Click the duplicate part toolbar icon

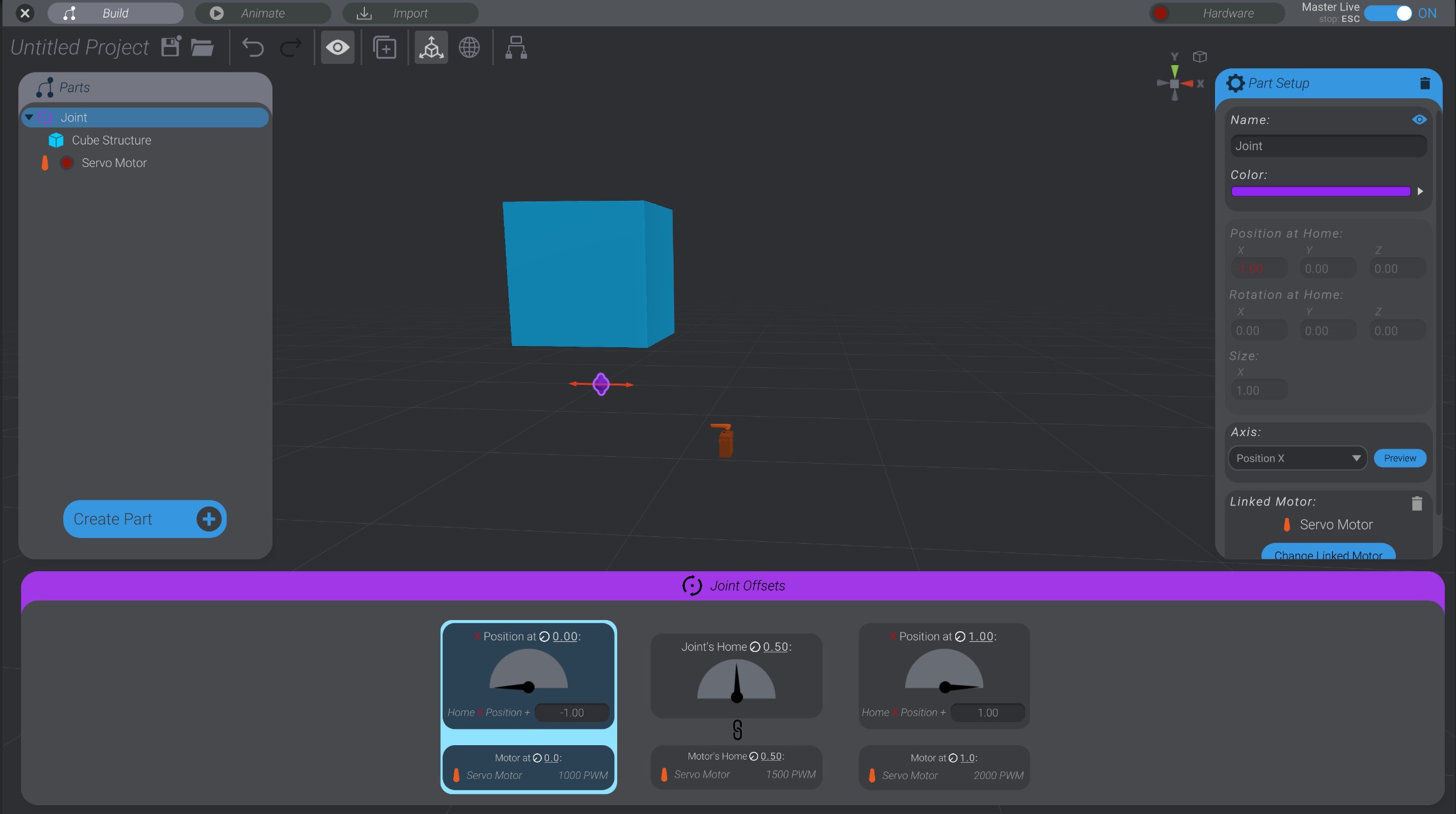[384, 47]
